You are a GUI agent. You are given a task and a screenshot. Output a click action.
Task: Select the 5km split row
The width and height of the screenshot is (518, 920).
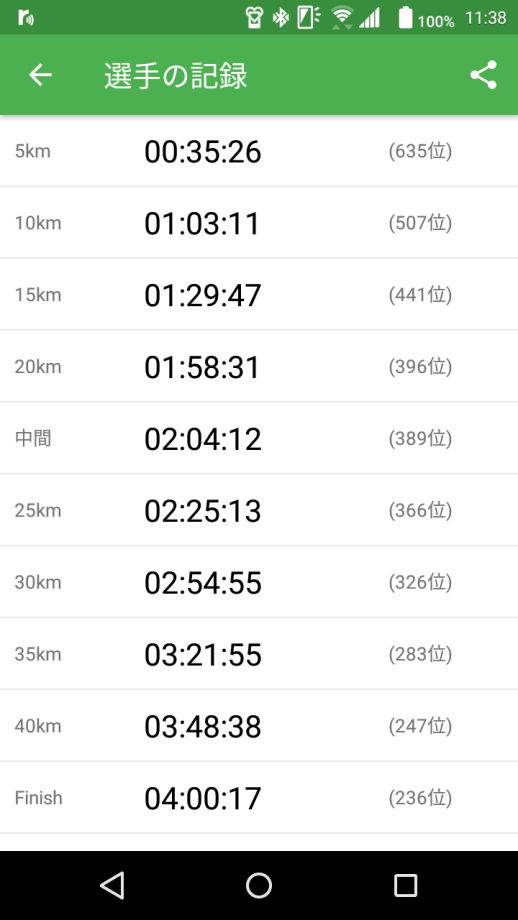coord(259,151)
